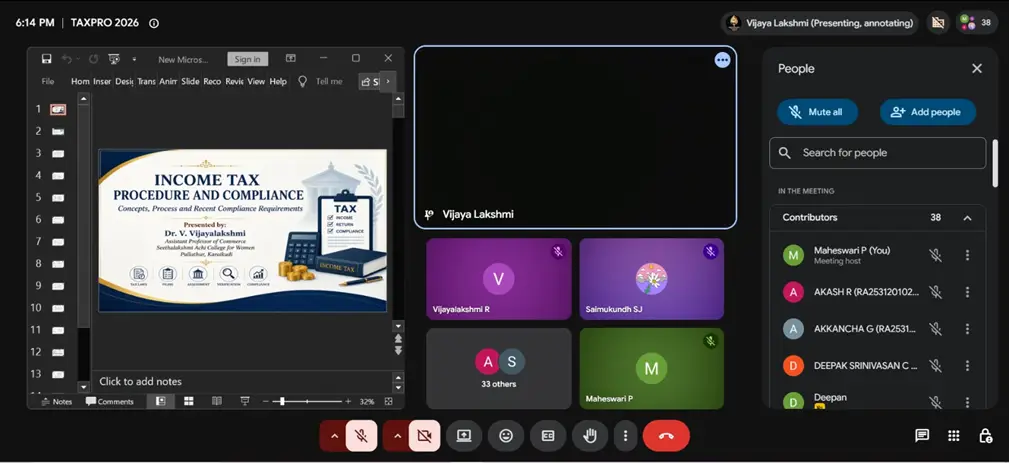1009x463 pixels.
Task: Leave call with red hang-up button
Action: click(666, 436)
